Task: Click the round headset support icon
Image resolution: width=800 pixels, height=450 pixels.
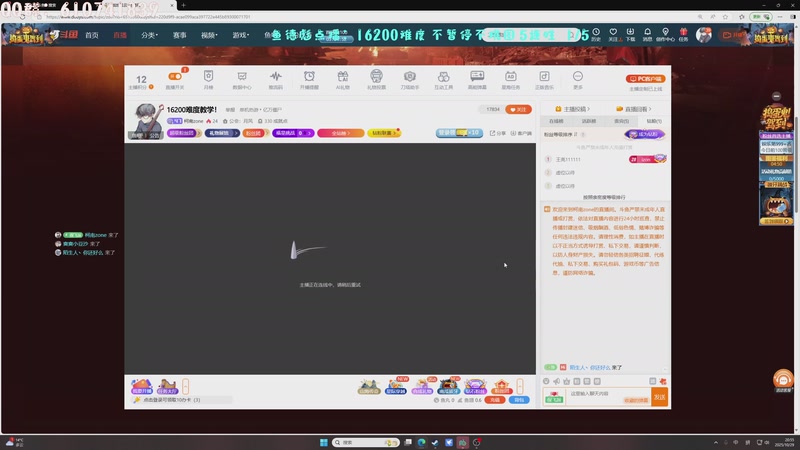Action: coord(783,379)
